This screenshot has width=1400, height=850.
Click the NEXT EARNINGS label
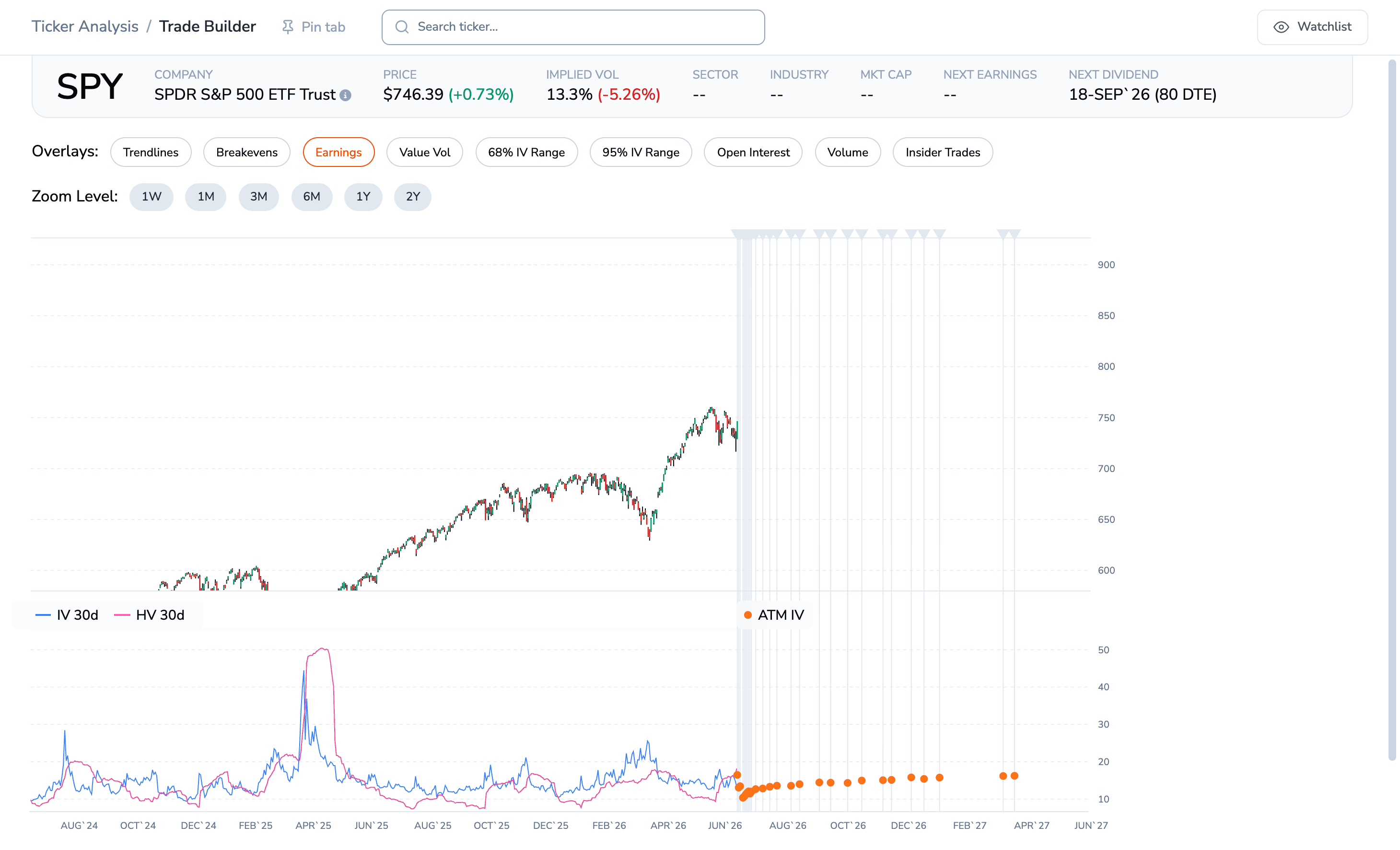(x=990, y=74)
